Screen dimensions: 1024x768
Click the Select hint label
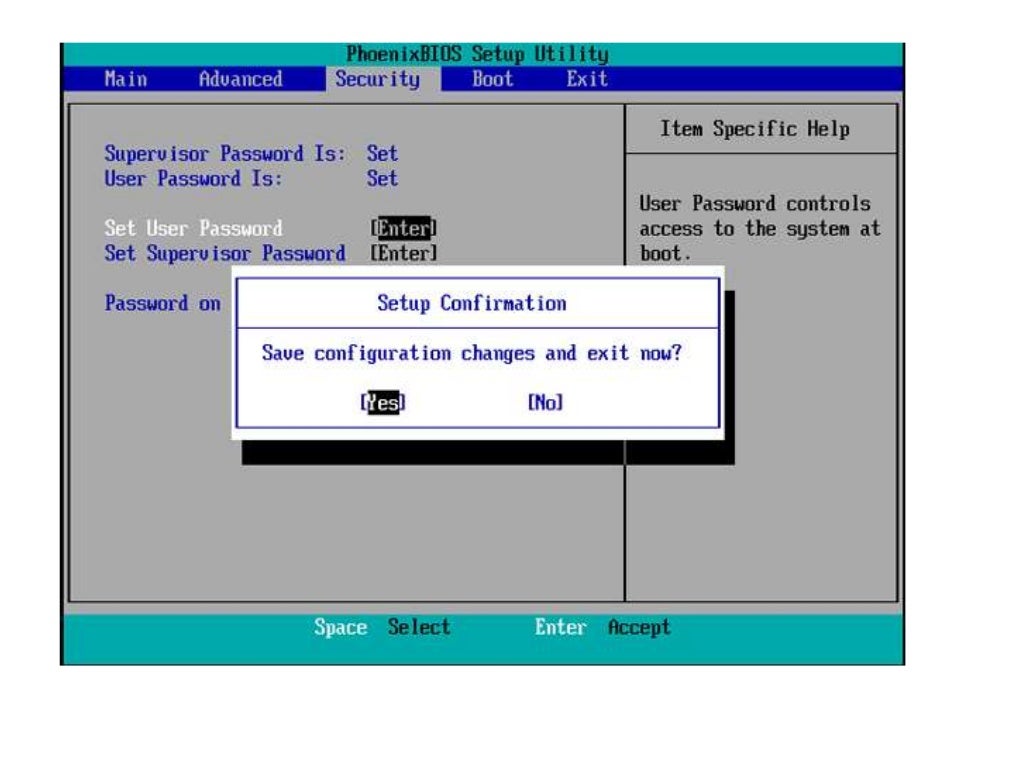[419, 627]
